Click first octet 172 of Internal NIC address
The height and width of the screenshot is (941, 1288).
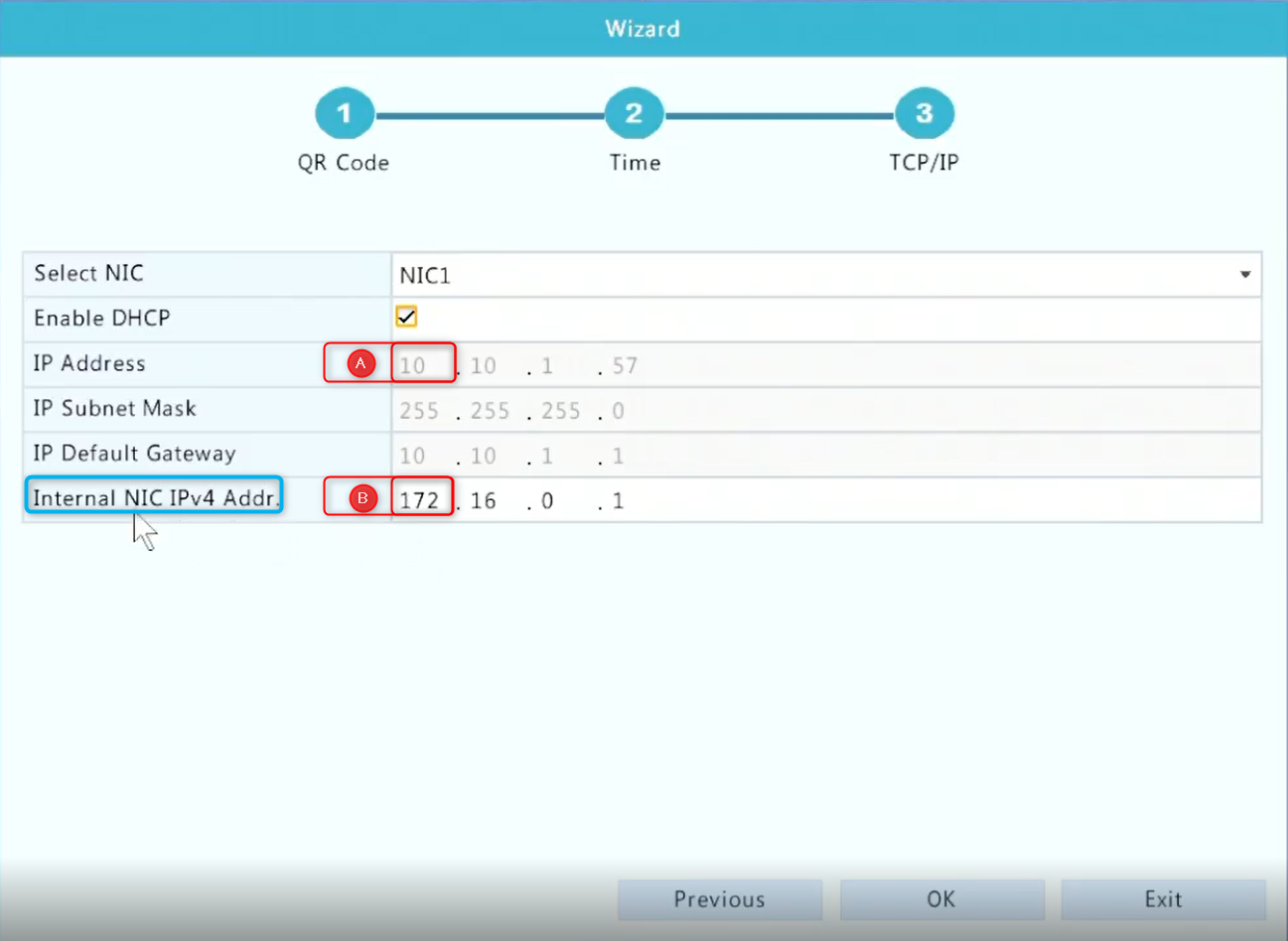pyautogui.click(x=419, y=500)
